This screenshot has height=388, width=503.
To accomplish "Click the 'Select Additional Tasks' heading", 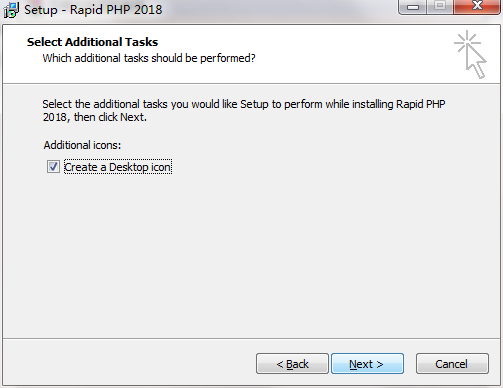I will 92,42.
